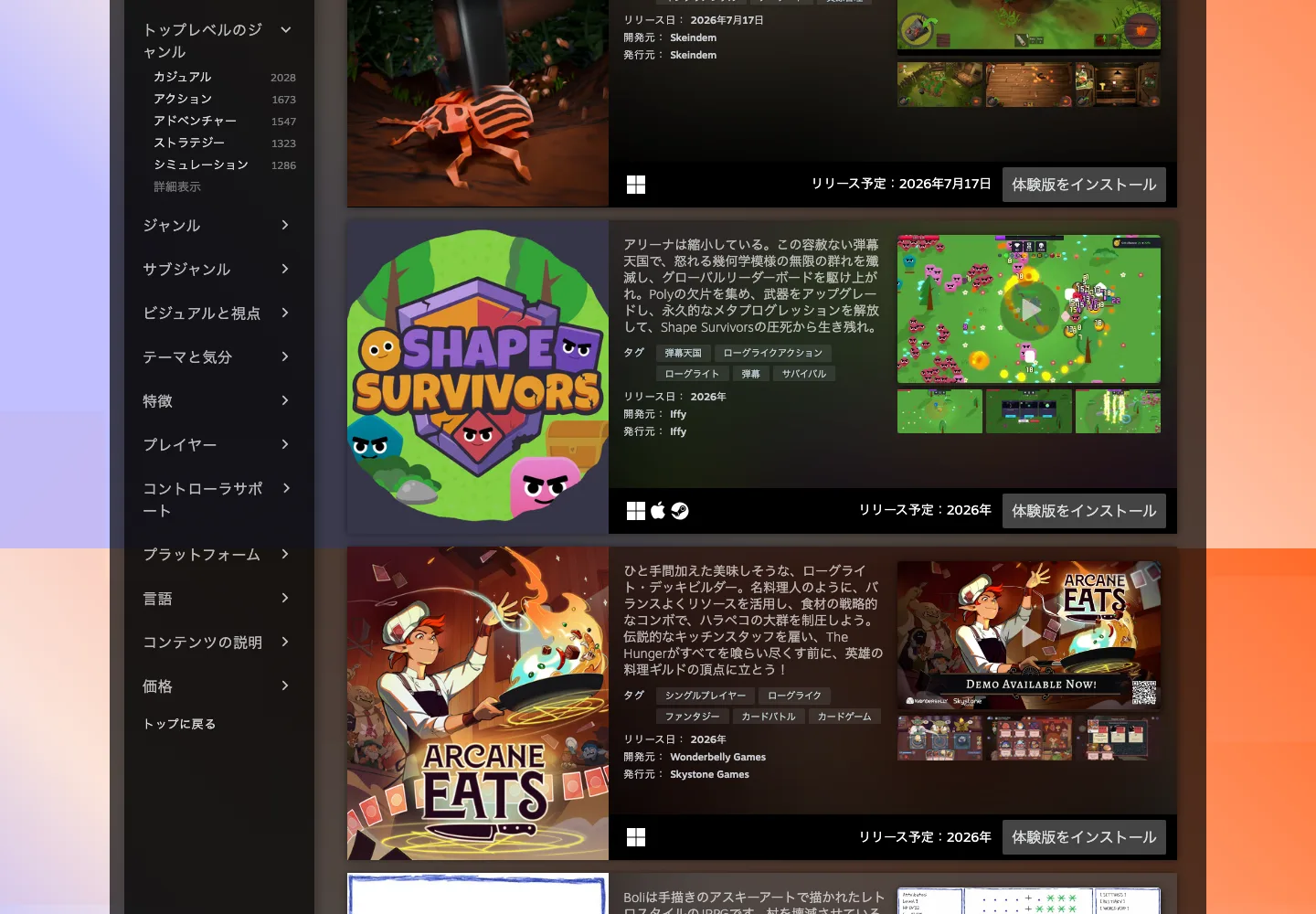
Task: Click the 弾幕 tag
Action: [x=750, y=374]
